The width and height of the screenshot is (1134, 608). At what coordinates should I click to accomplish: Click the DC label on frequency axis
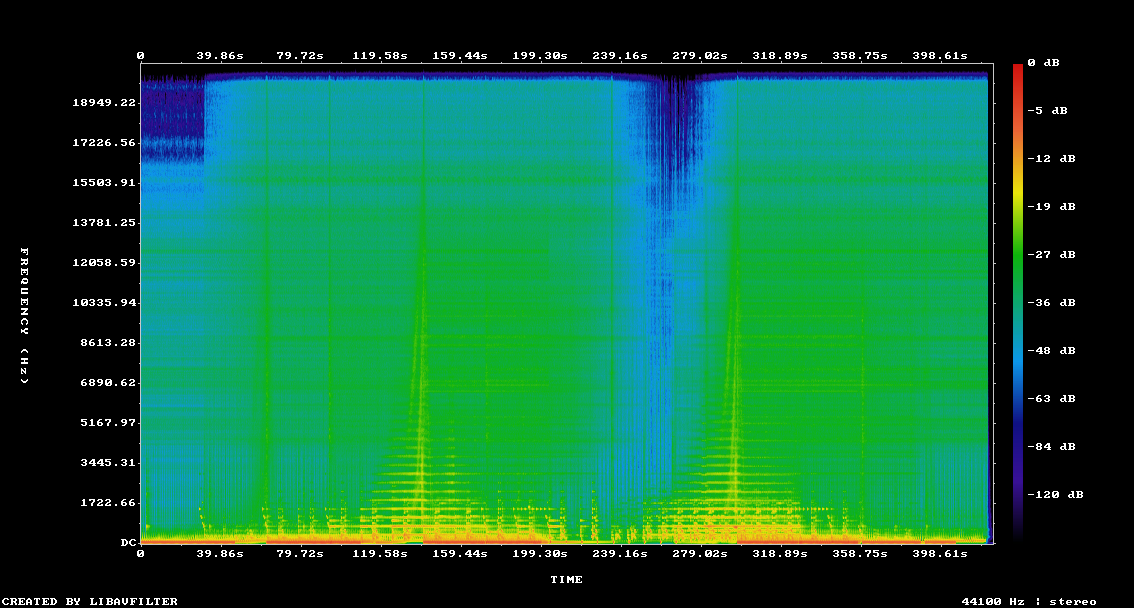pos(128,542)
